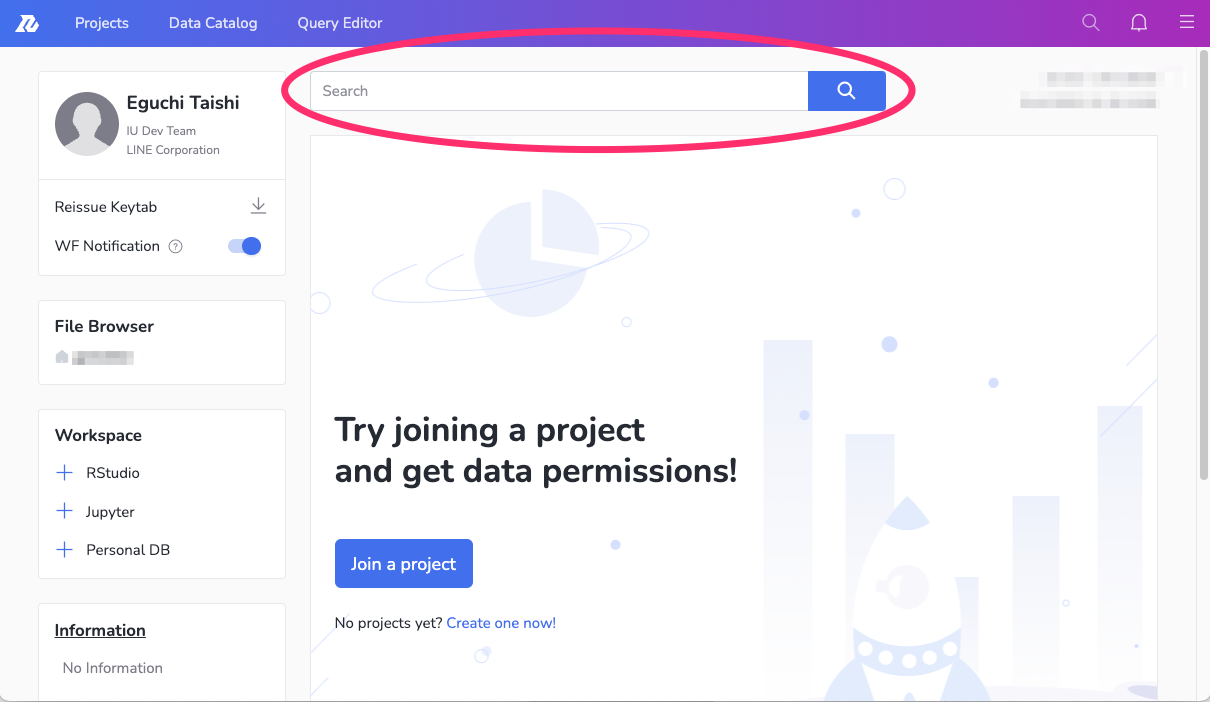Add Personal DB with the plus icon

point(65,550)
